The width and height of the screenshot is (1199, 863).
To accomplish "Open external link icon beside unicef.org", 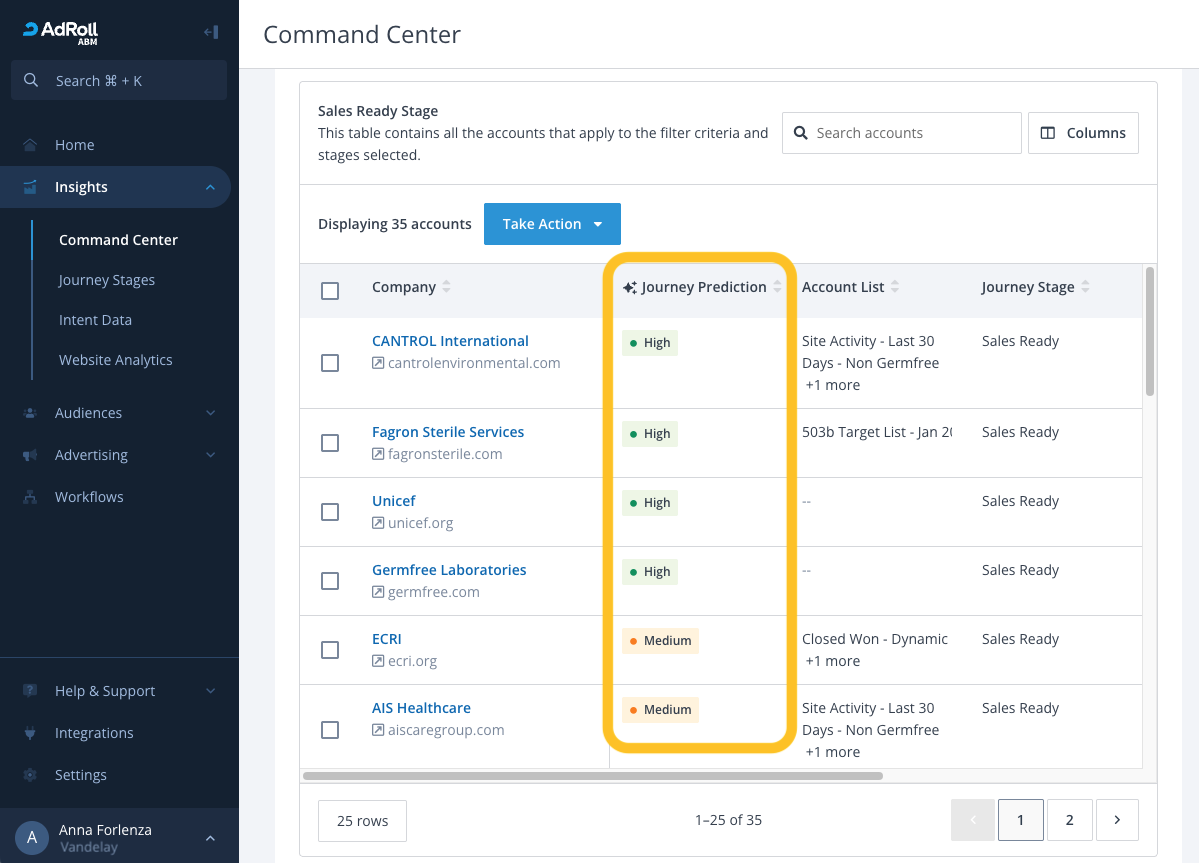I will click(378, 523).
